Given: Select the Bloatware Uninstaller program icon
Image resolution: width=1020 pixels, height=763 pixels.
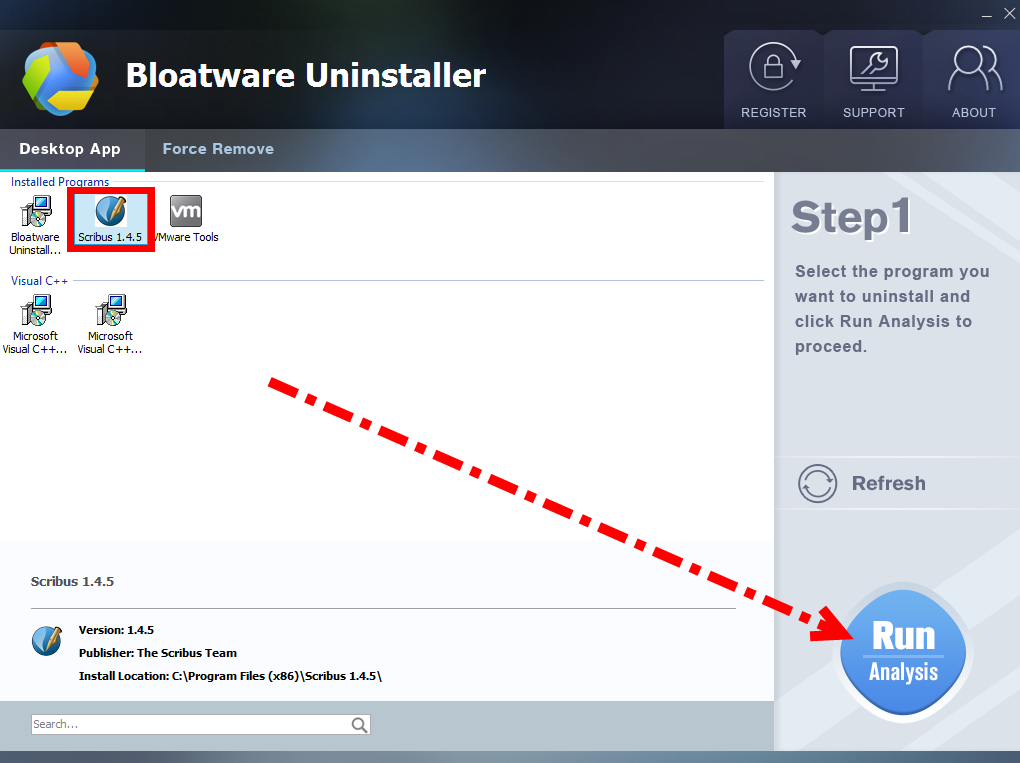Looking at the screenshot, I should 36,211.
